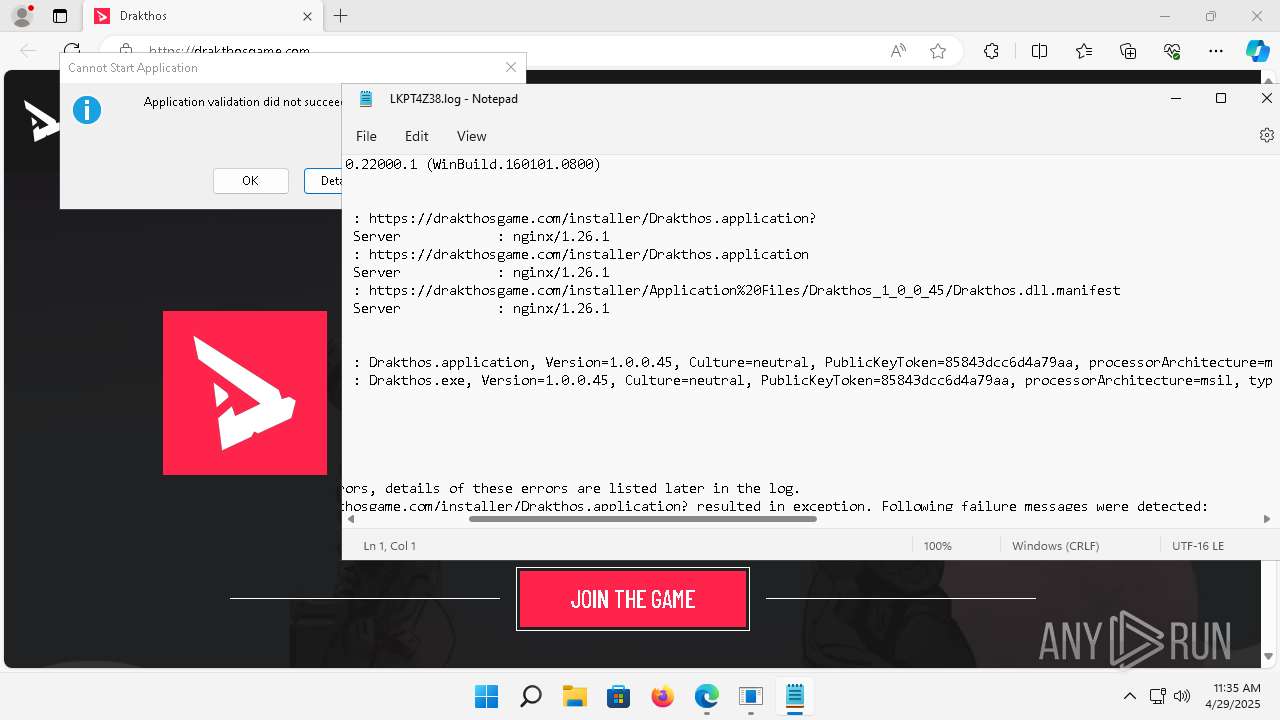The image size is (1280, 720).
Task: Open the View menu in Notepad
Action: pos(471,136)
